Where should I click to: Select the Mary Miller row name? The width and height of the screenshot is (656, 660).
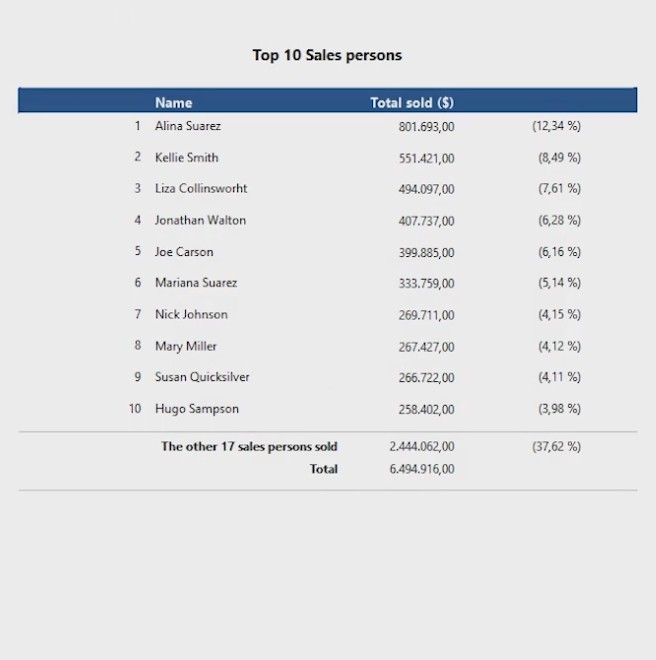[x=186, y=346]
